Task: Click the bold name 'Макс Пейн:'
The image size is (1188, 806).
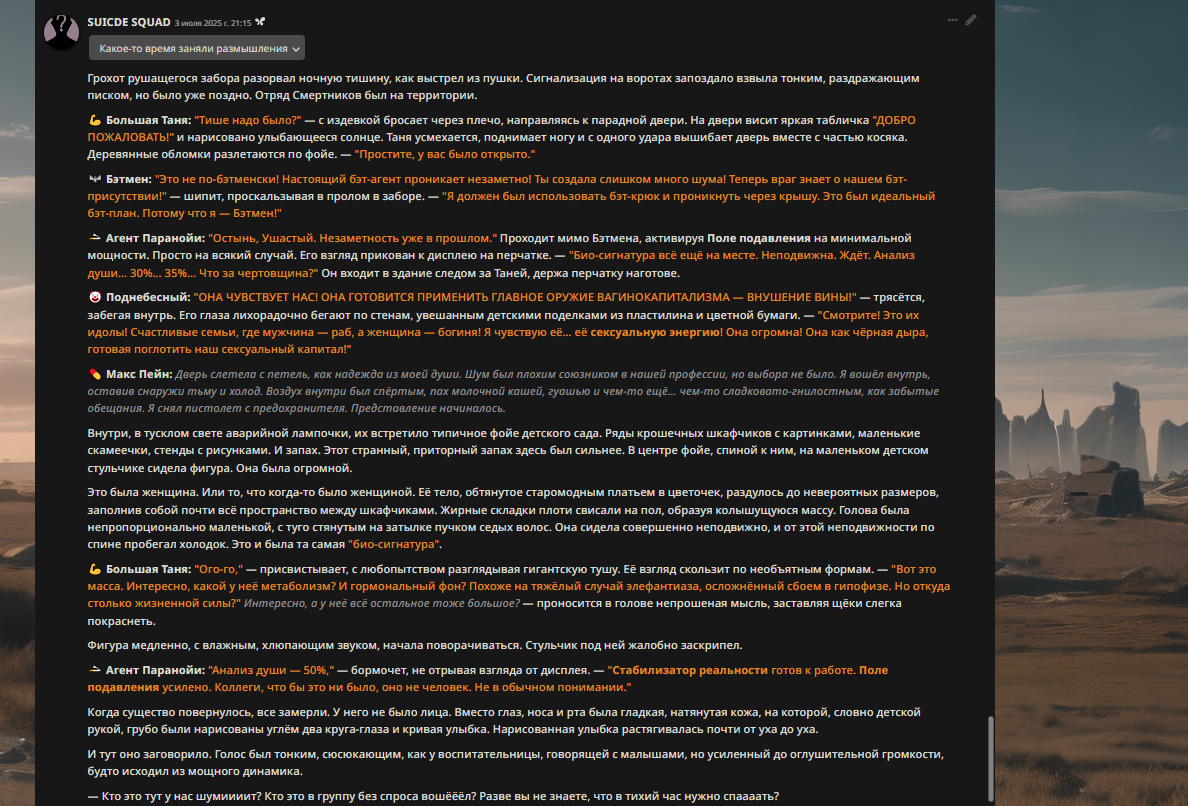Action: pyautogui.click(x=139, y=374)
